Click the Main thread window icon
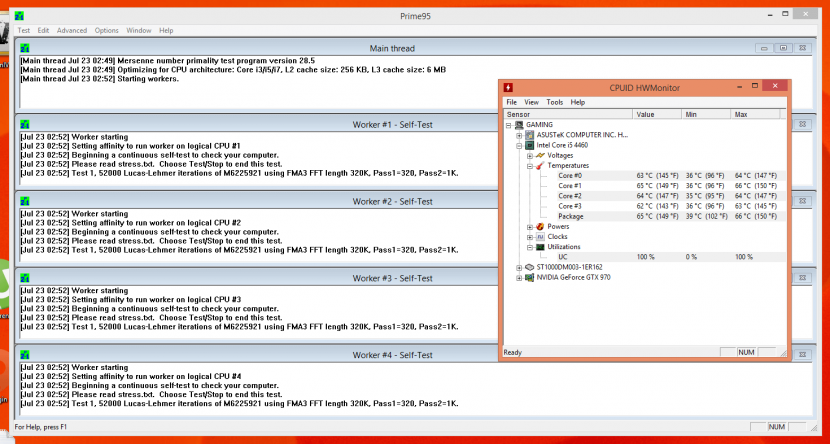This screenshot has height=444, width=830. [24, 48]
